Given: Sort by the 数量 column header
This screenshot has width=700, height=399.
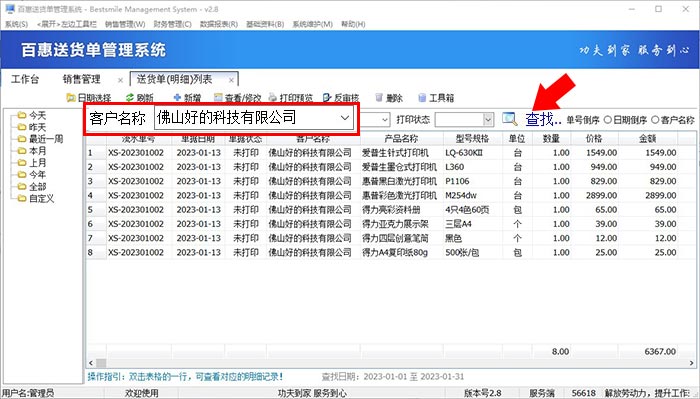Looking at the screenshot, I should 551,139.
